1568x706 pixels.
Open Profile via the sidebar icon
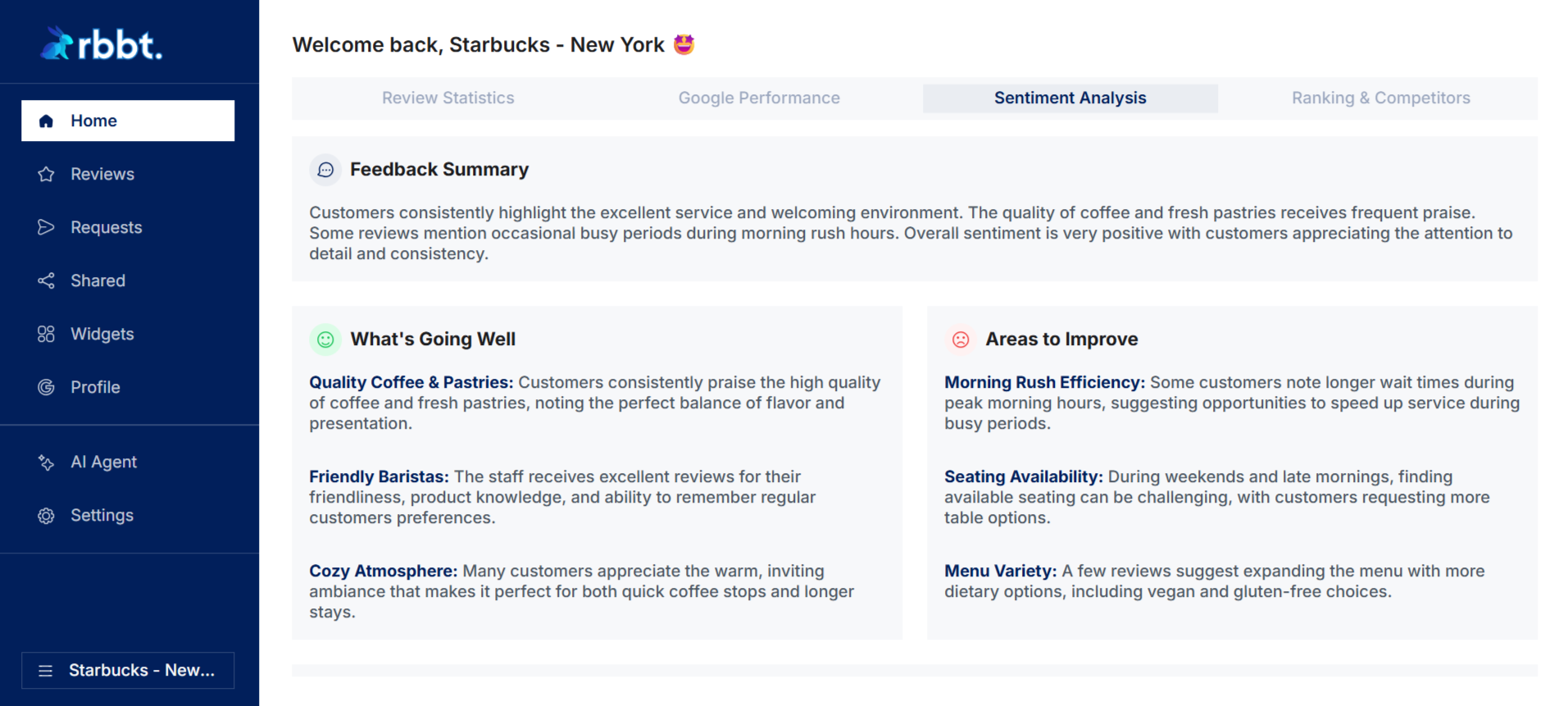pos(47,387)
